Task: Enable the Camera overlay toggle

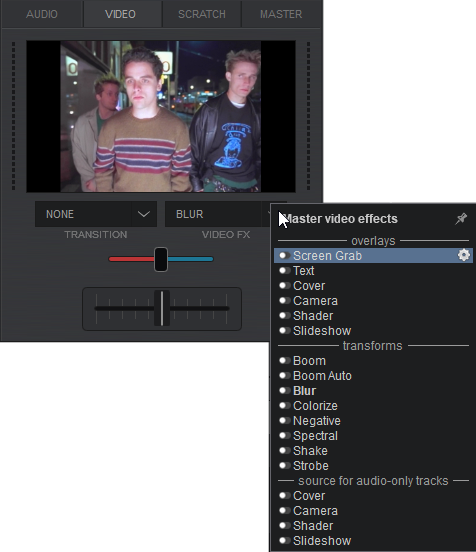Action: 284,300
